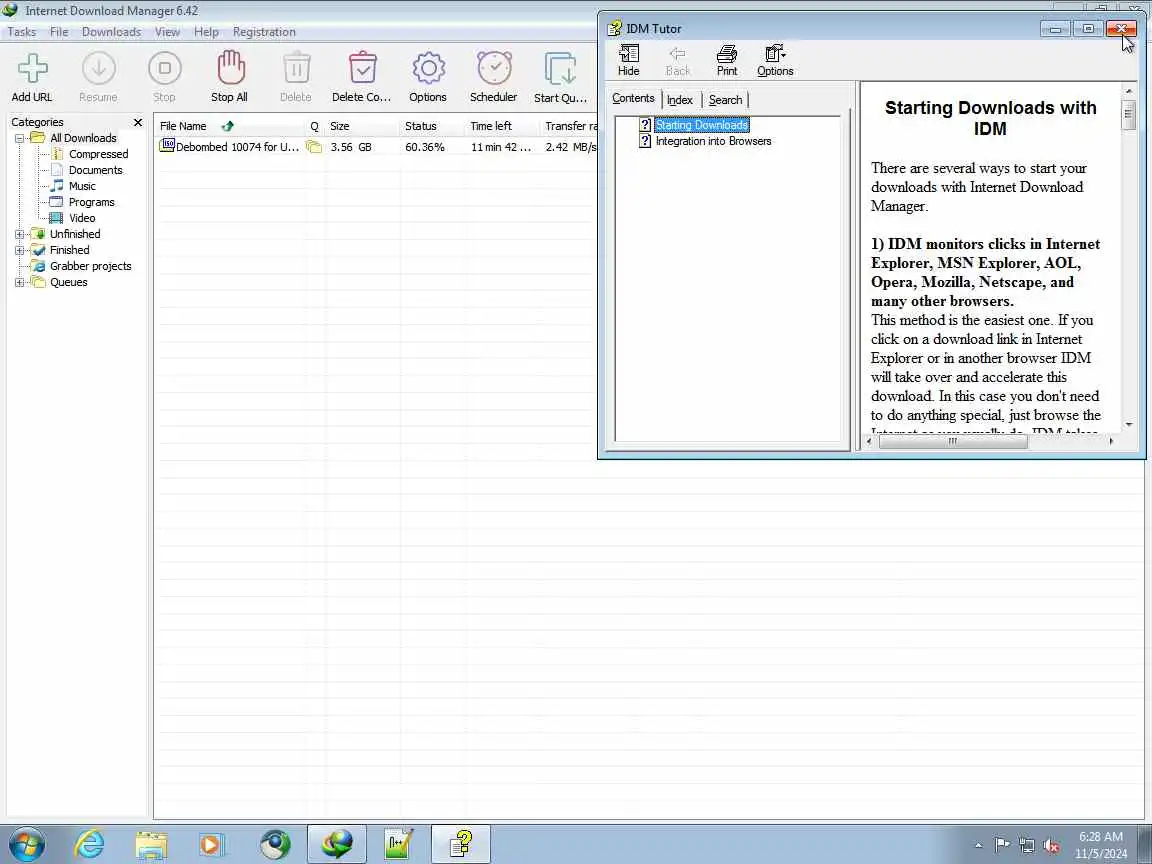
Task: Click the queue icon in download row
Action: point(314,147)
